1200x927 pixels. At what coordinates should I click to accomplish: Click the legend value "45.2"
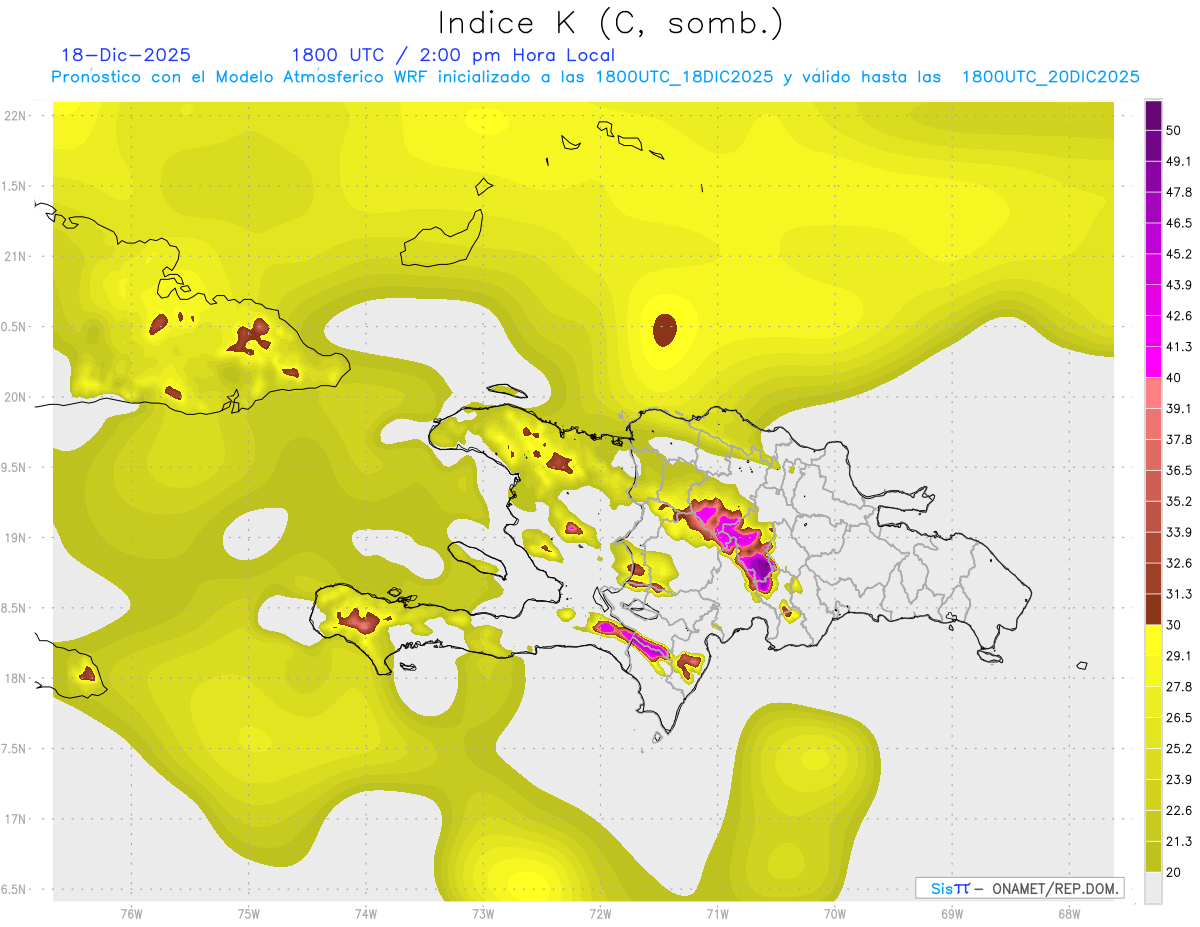pos(1179,254)
